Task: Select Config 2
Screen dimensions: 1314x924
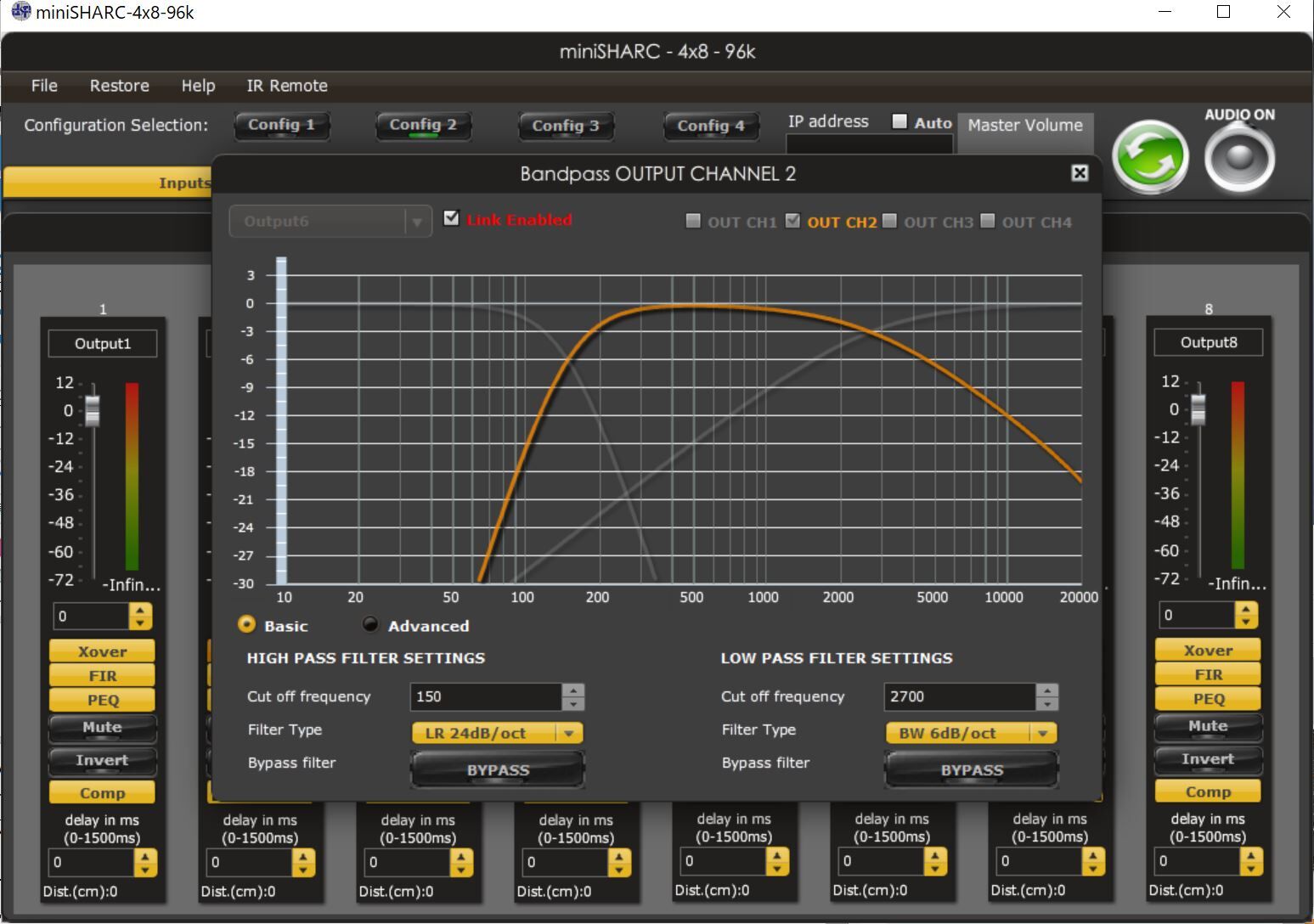Action: click(423, 126)
